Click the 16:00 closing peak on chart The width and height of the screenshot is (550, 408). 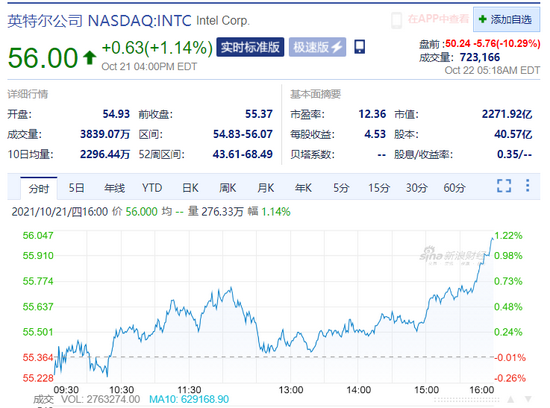492,239
